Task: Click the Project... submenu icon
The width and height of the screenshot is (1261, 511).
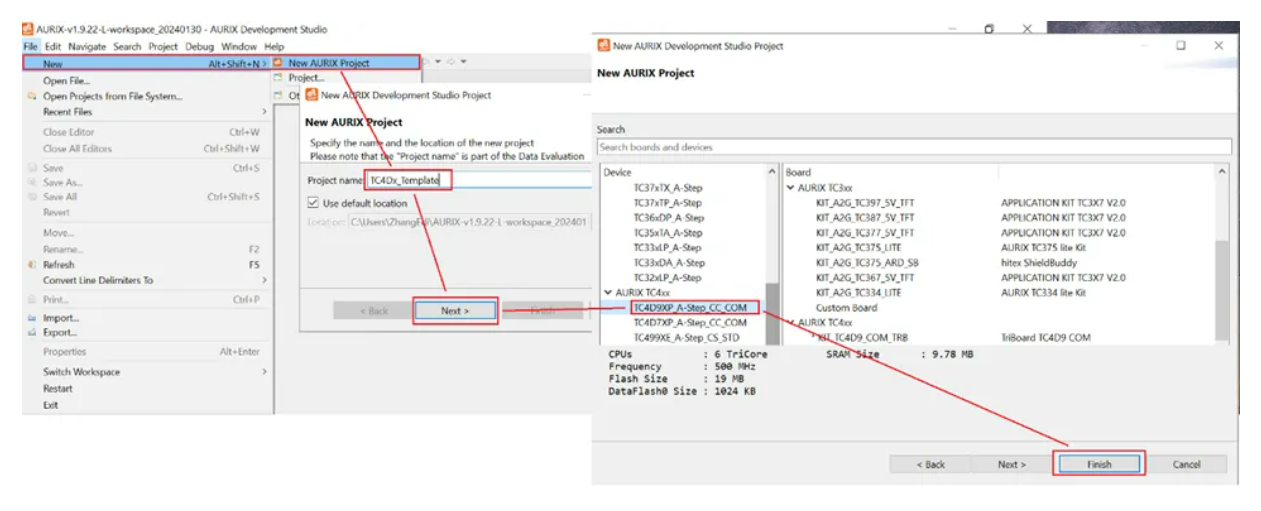Action: [279, 78]
